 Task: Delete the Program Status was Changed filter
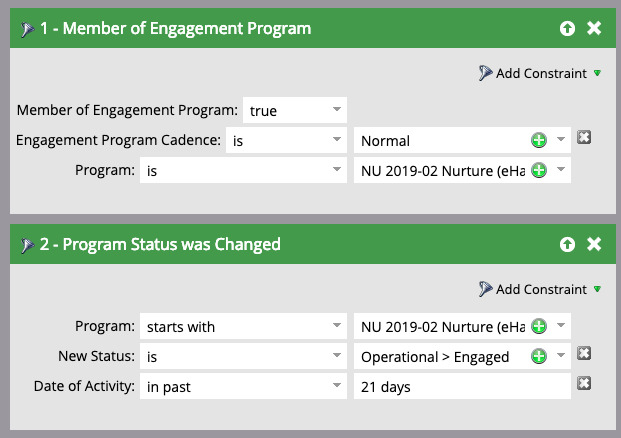click(x=594, y=244)
